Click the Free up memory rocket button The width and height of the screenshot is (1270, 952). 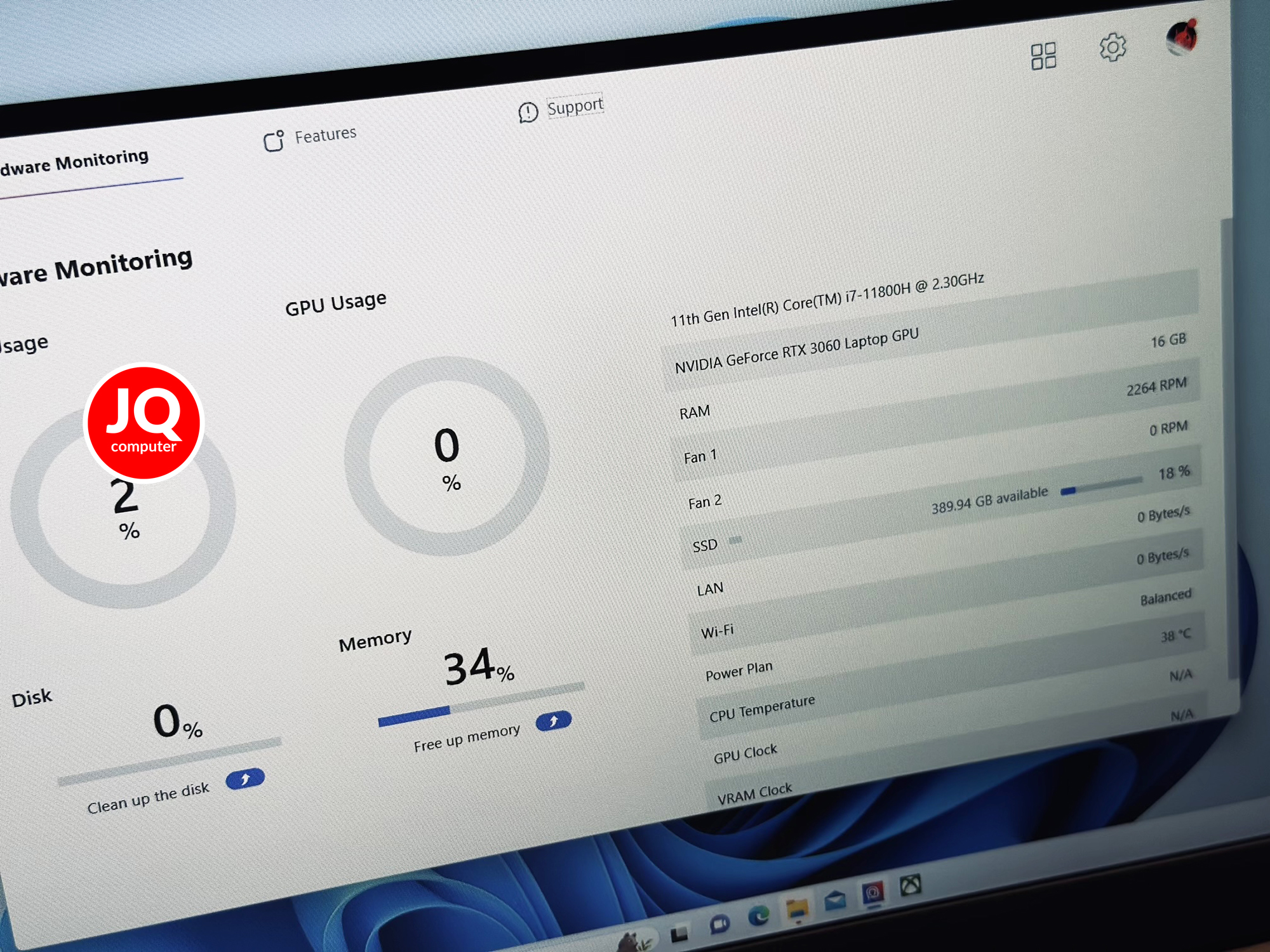pos(553,721)
